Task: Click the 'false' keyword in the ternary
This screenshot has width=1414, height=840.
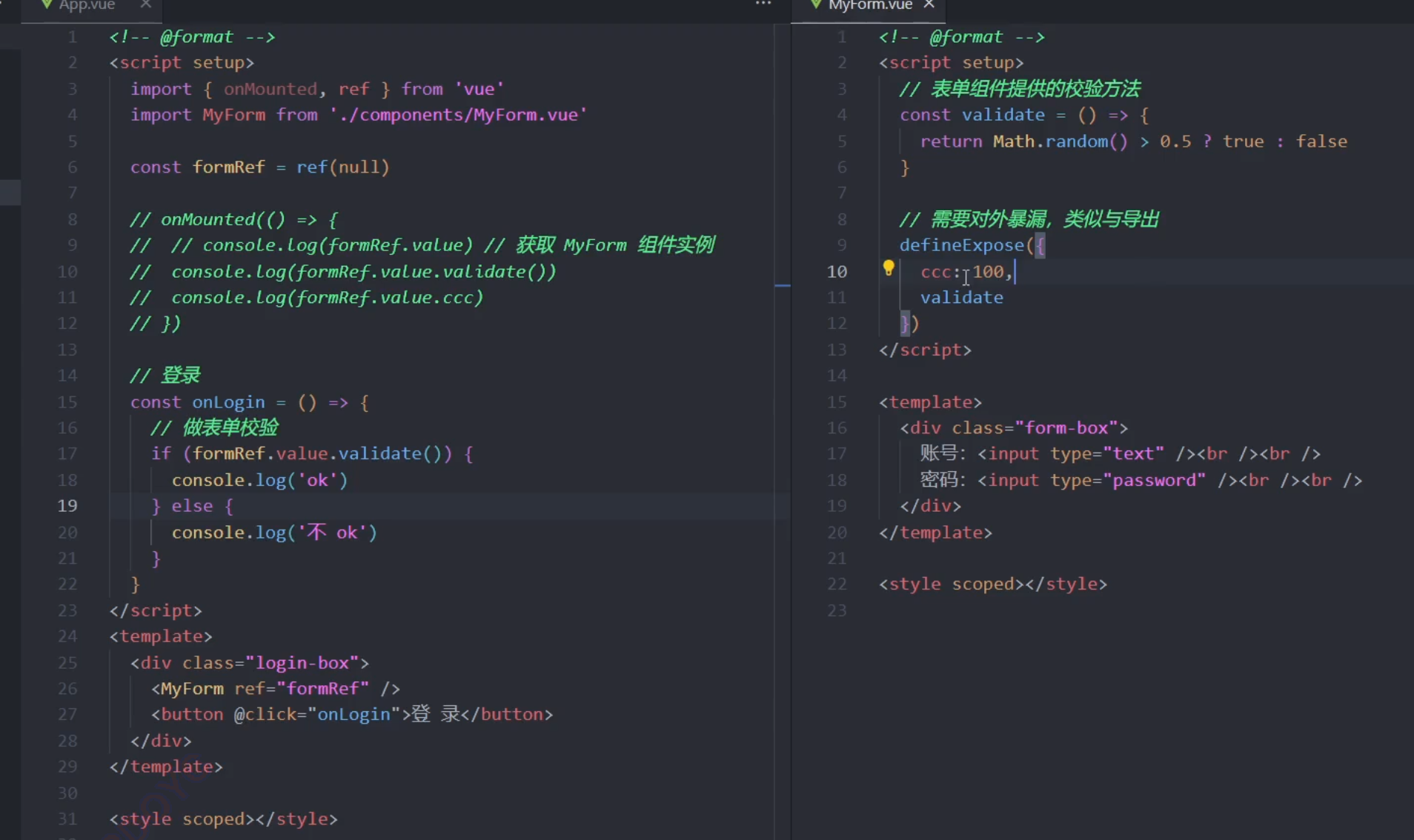Action: [x=1321, y=141]
